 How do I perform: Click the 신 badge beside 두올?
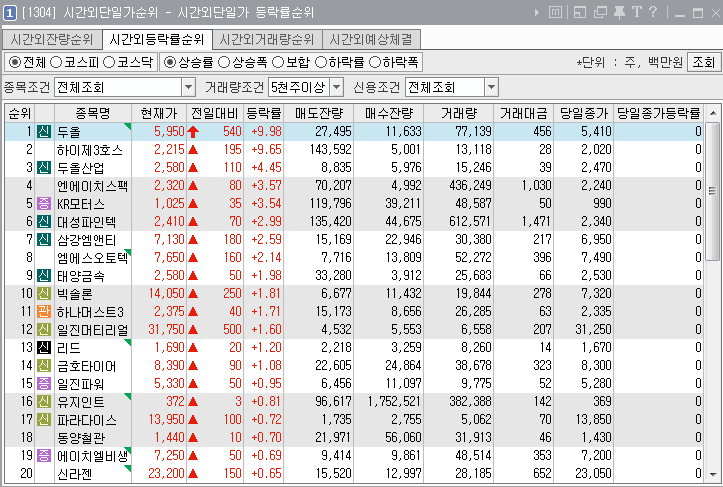pos(44,131)
